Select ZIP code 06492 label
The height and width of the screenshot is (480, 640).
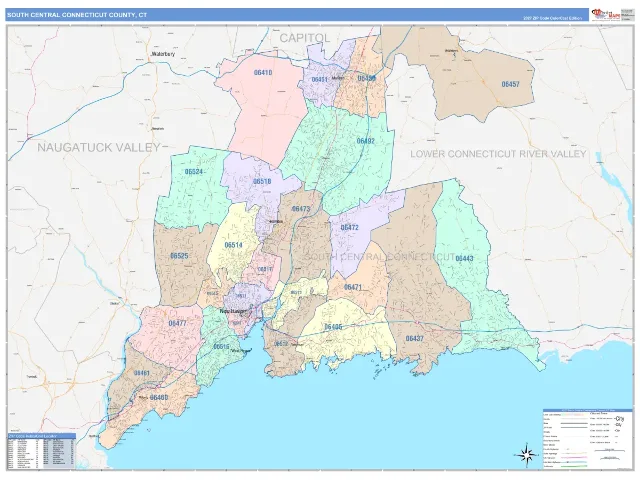(x=366, y=141)
